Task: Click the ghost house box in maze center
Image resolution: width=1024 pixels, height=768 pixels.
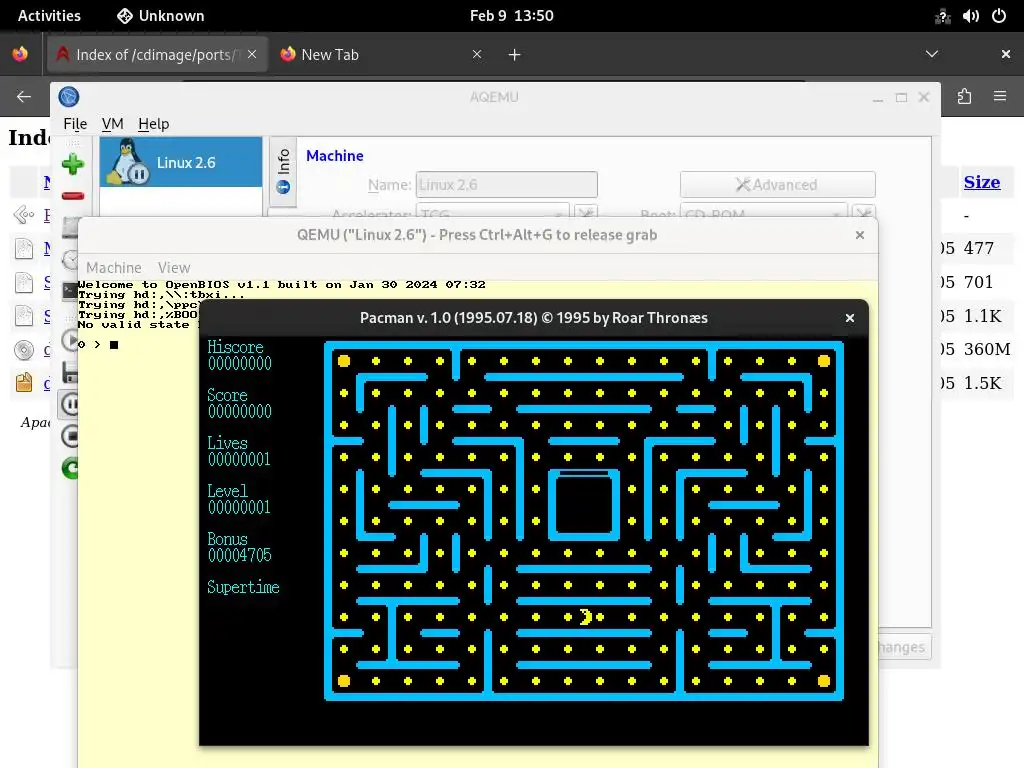Action: [x=584, y=505]
